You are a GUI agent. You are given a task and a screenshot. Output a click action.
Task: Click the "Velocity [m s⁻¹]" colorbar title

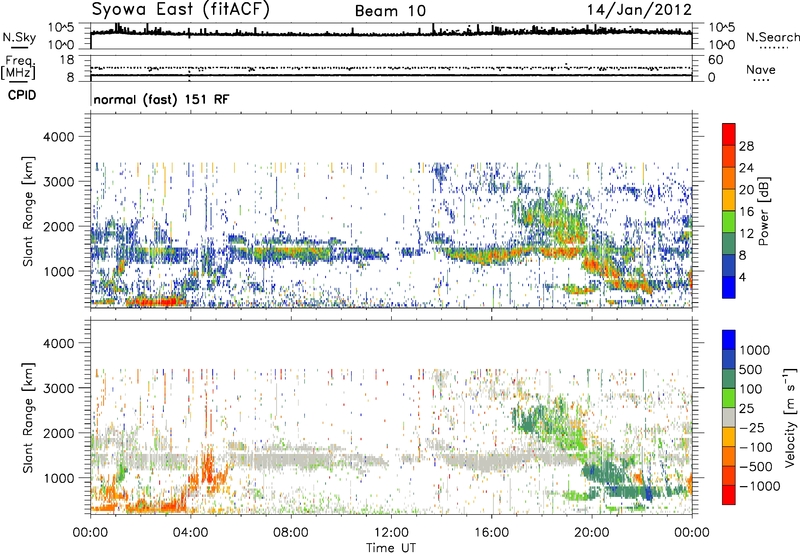click(x=790, y=417)
